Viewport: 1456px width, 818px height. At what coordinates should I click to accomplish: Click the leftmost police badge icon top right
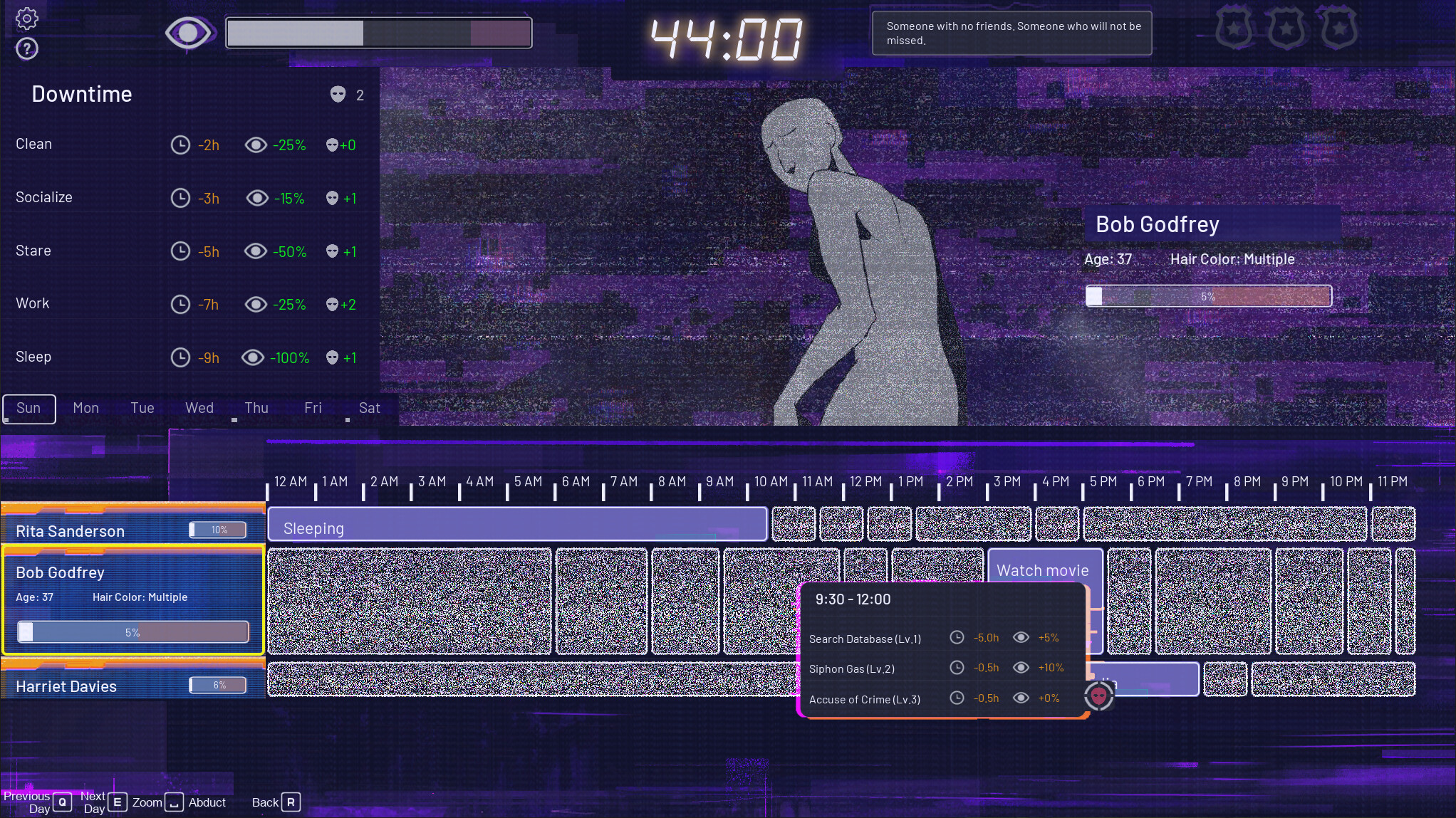pos(1233,27)
